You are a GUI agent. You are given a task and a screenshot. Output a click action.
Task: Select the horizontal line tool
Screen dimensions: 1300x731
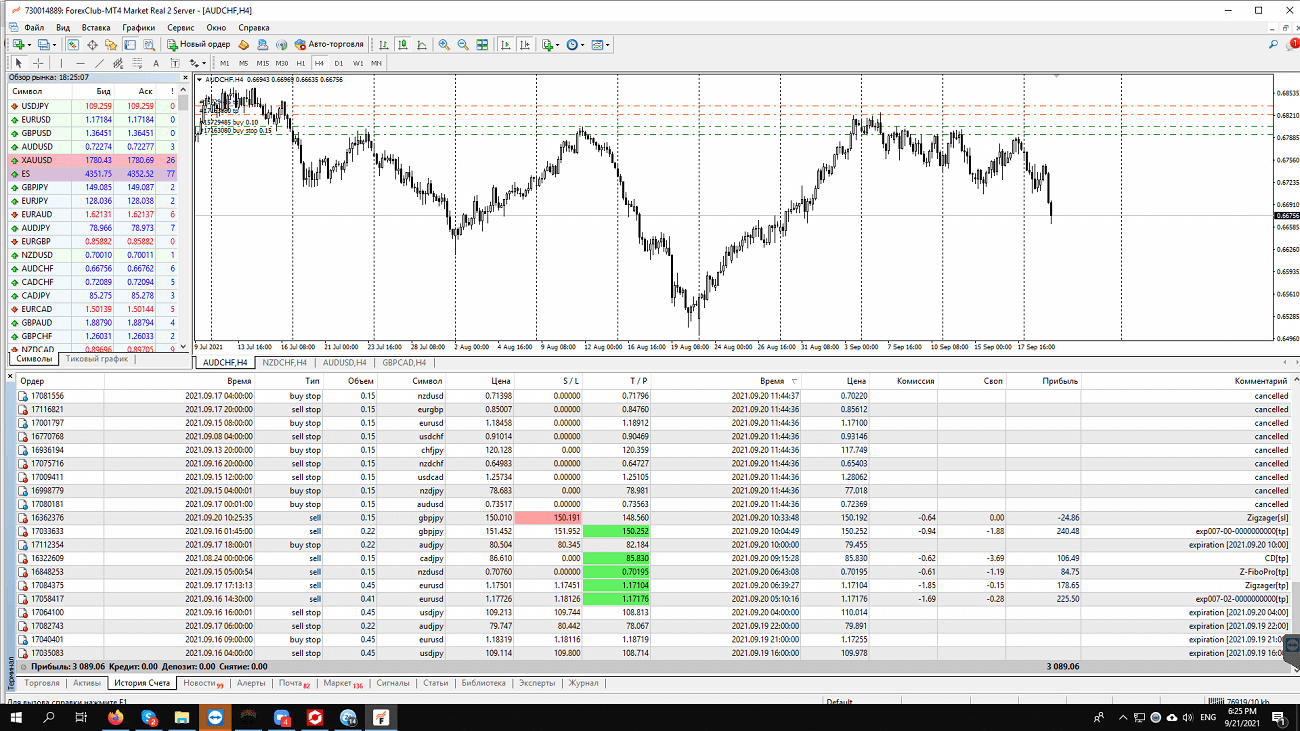pyautogui.click(x=80, y=63)
